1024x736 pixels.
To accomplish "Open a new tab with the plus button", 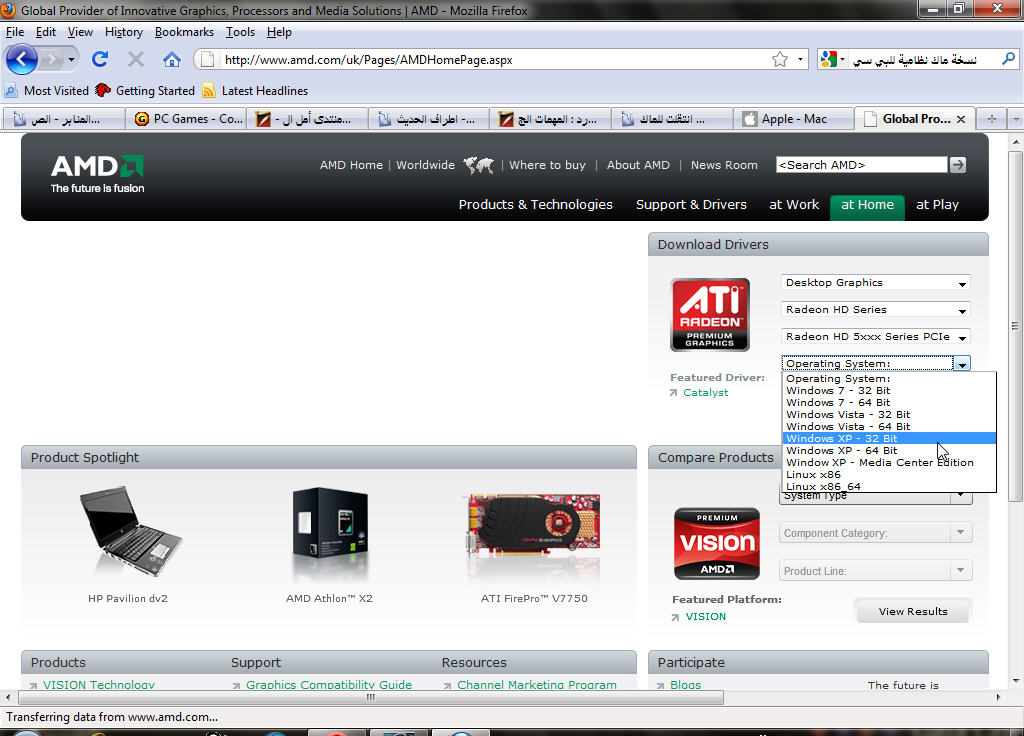I will coord(991,119).
